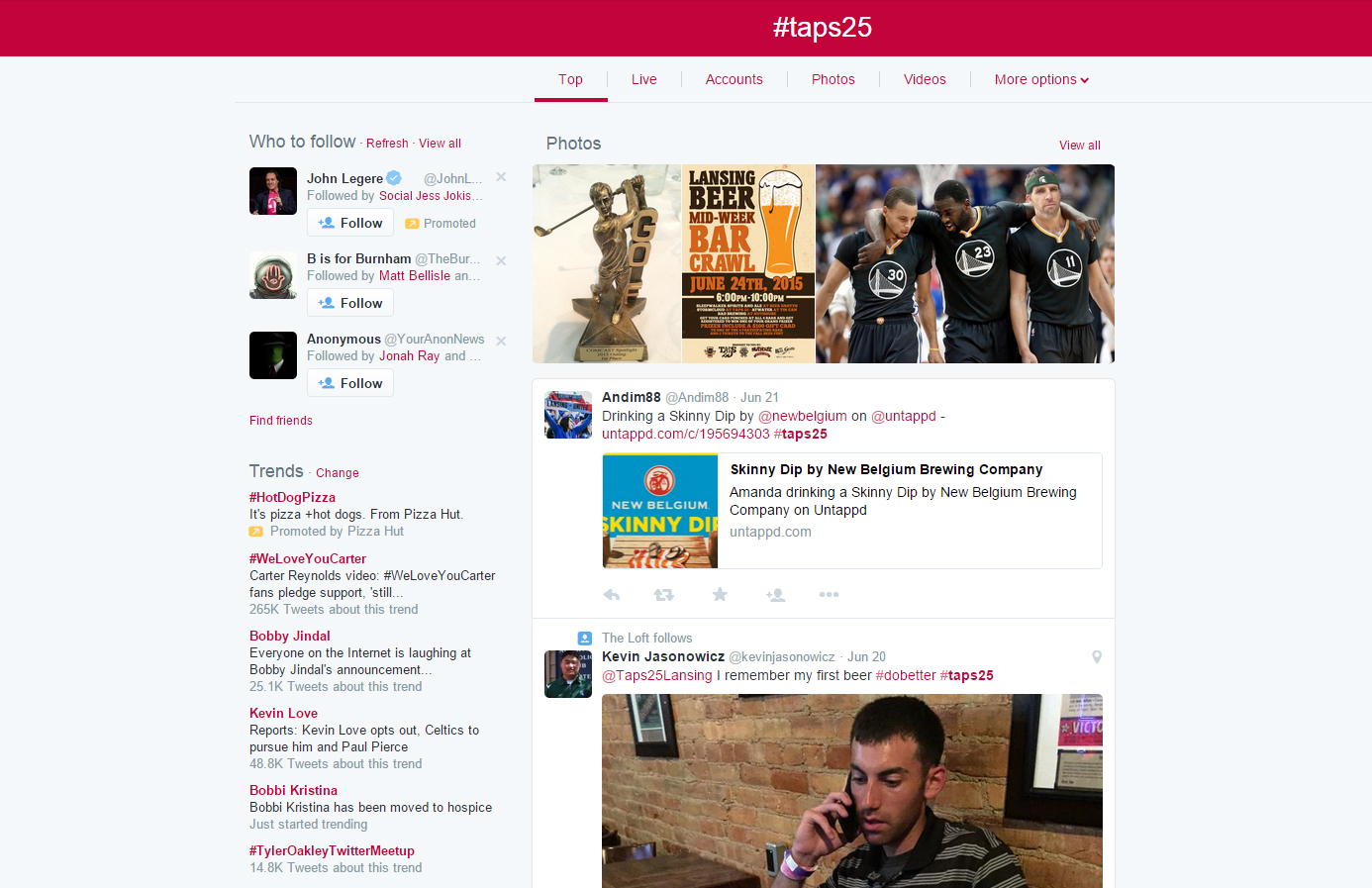The width and height of the screenshot is (1372, 888).
Task: Click the Andim88 username
Action: click(x=632, y=397)
